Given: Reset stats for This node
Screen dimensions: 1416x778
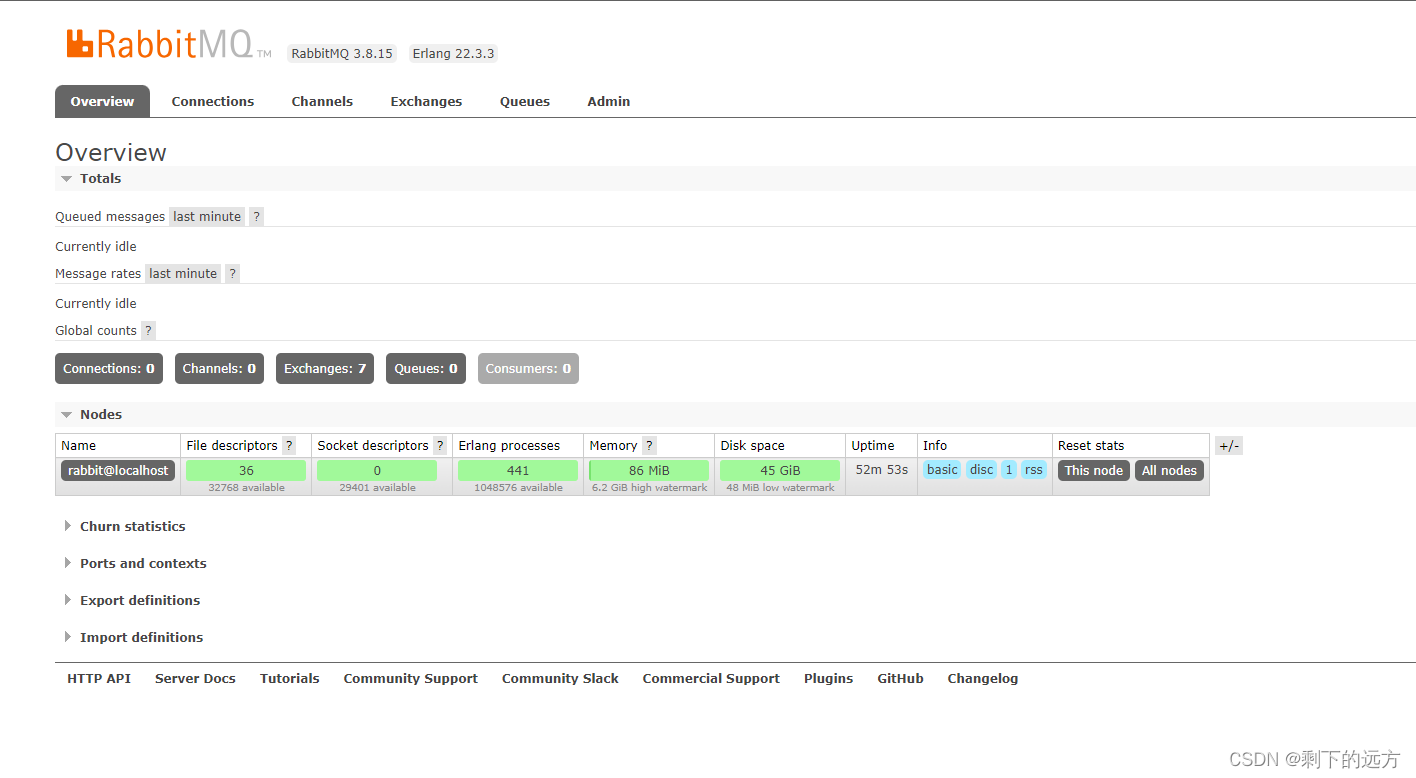Looking at the screenshot, I should 1094,470.
